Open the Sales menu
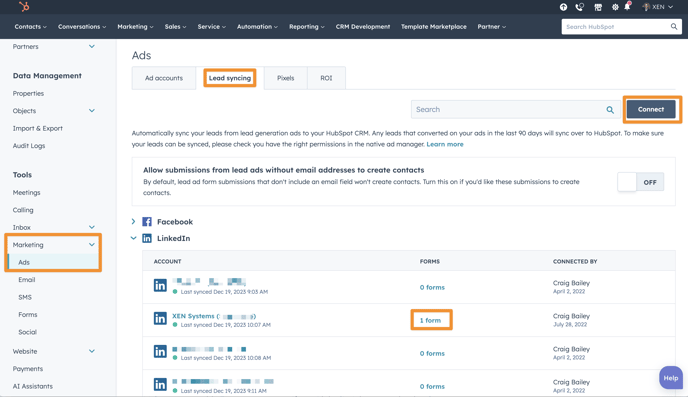The image size is (688, 397). point(176,27)
